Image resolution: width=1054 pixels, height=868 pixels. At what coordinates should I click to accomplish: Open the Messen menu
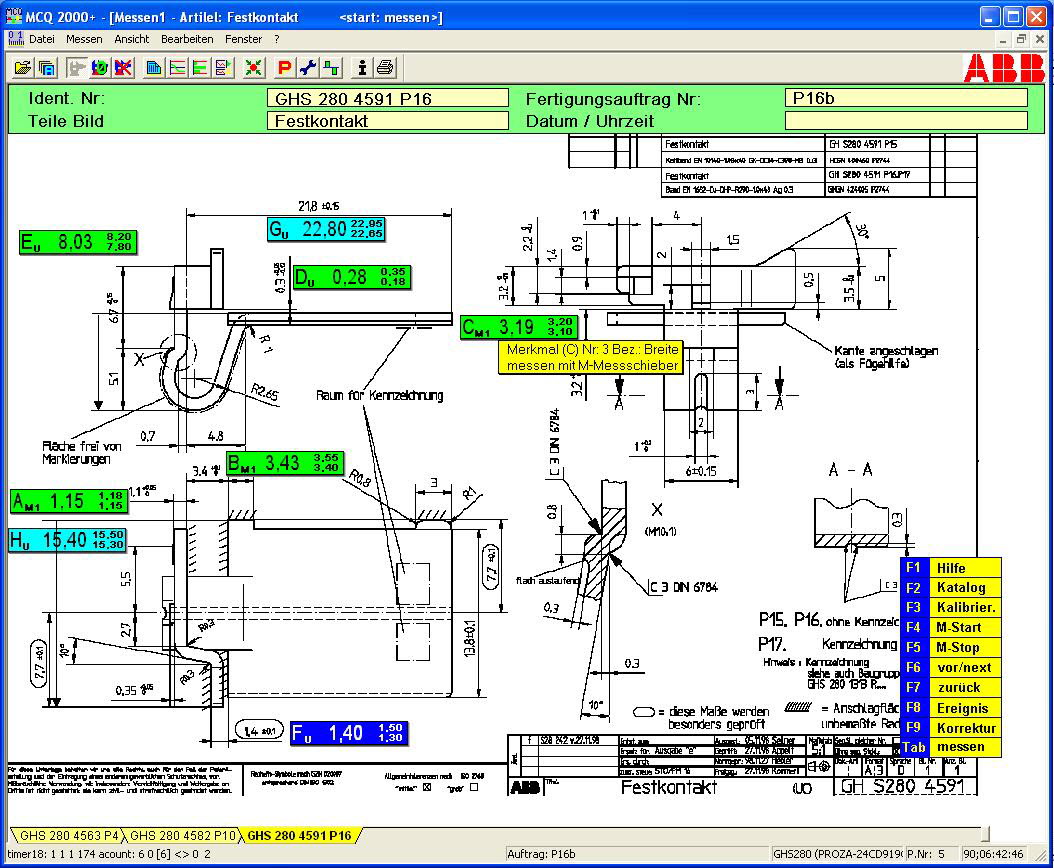click(84, 40)
